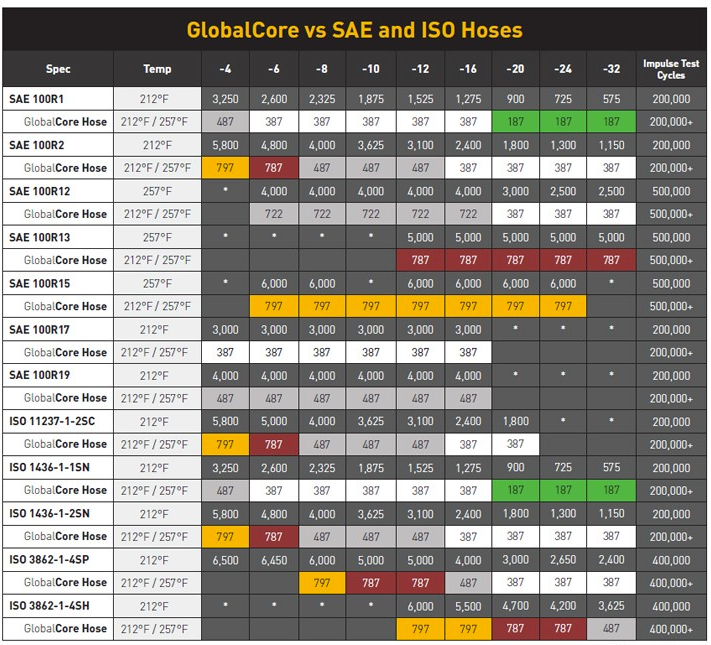
Task: Click '4,000' under -4 in SAE 100R19 row
Action: (225, 376)
